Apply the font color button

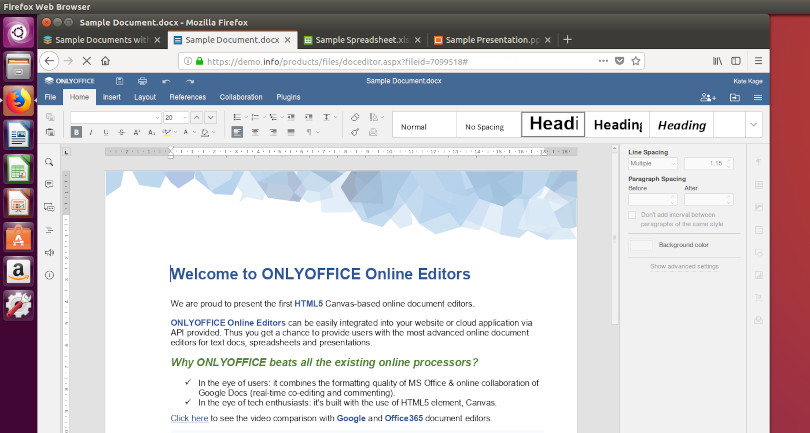tap(186, 132)
